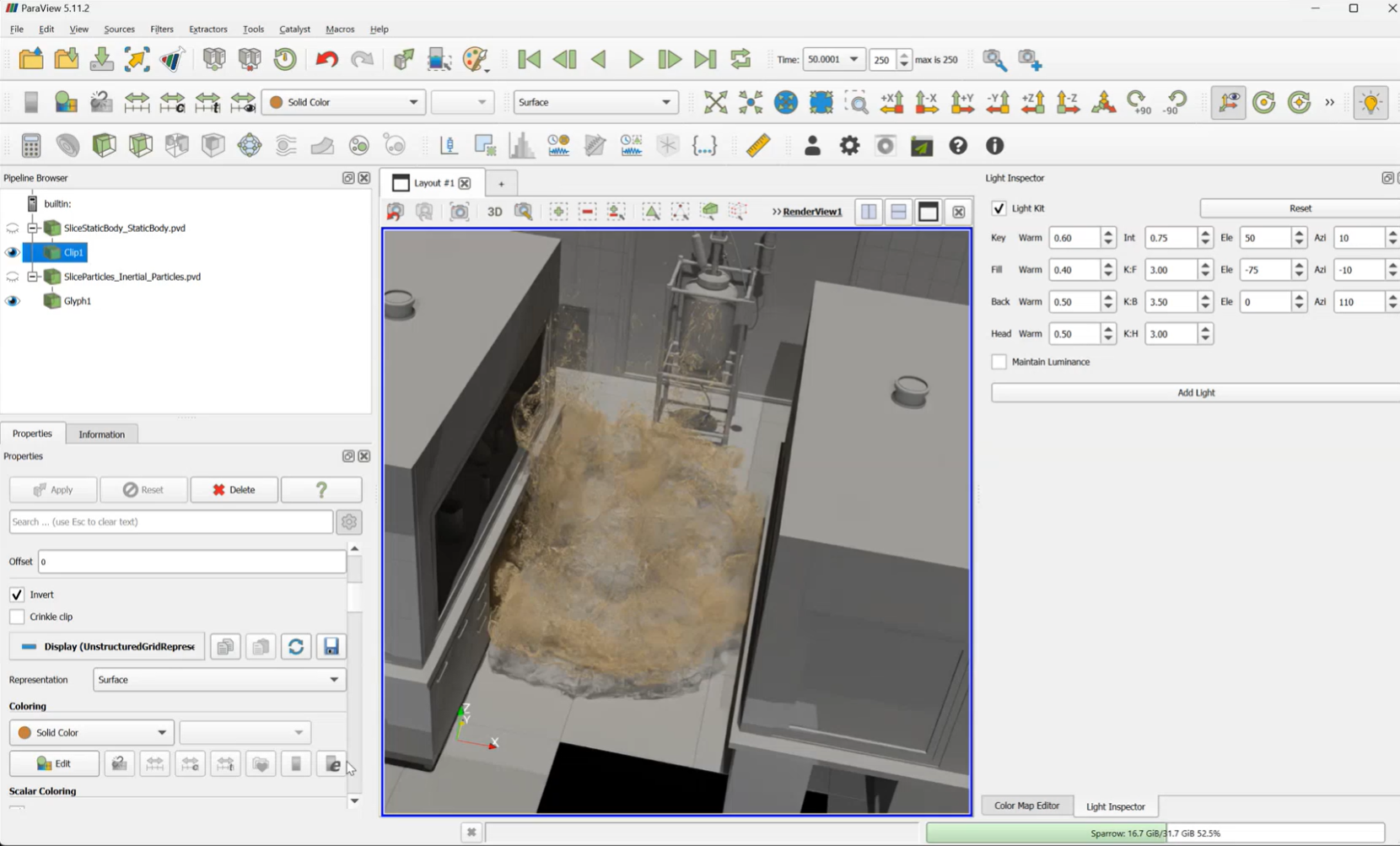Click the Reset Camera icon

[x=715, y=102]
